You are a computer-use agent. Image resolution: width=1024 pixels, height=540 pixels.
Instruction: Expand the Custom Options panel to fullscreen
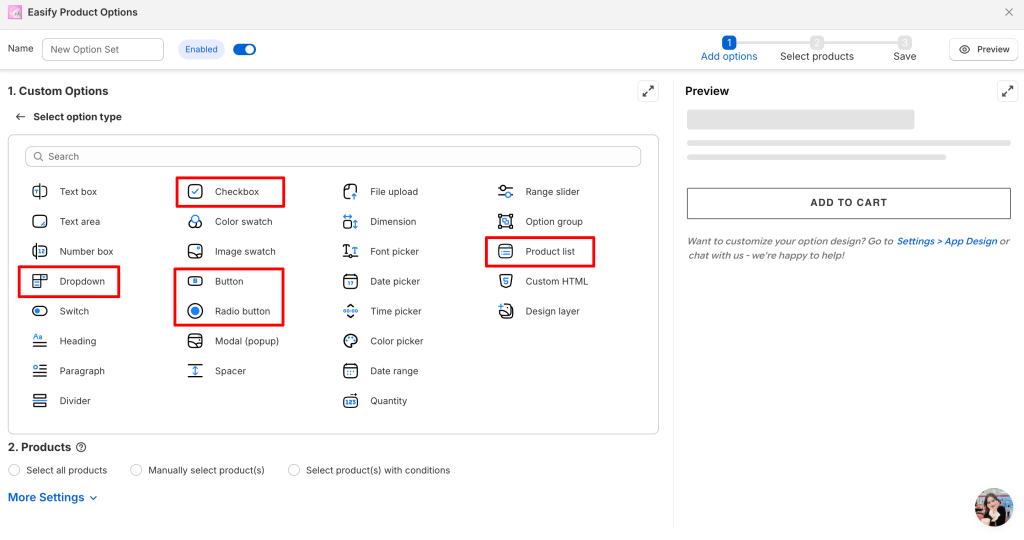[648, 91]
